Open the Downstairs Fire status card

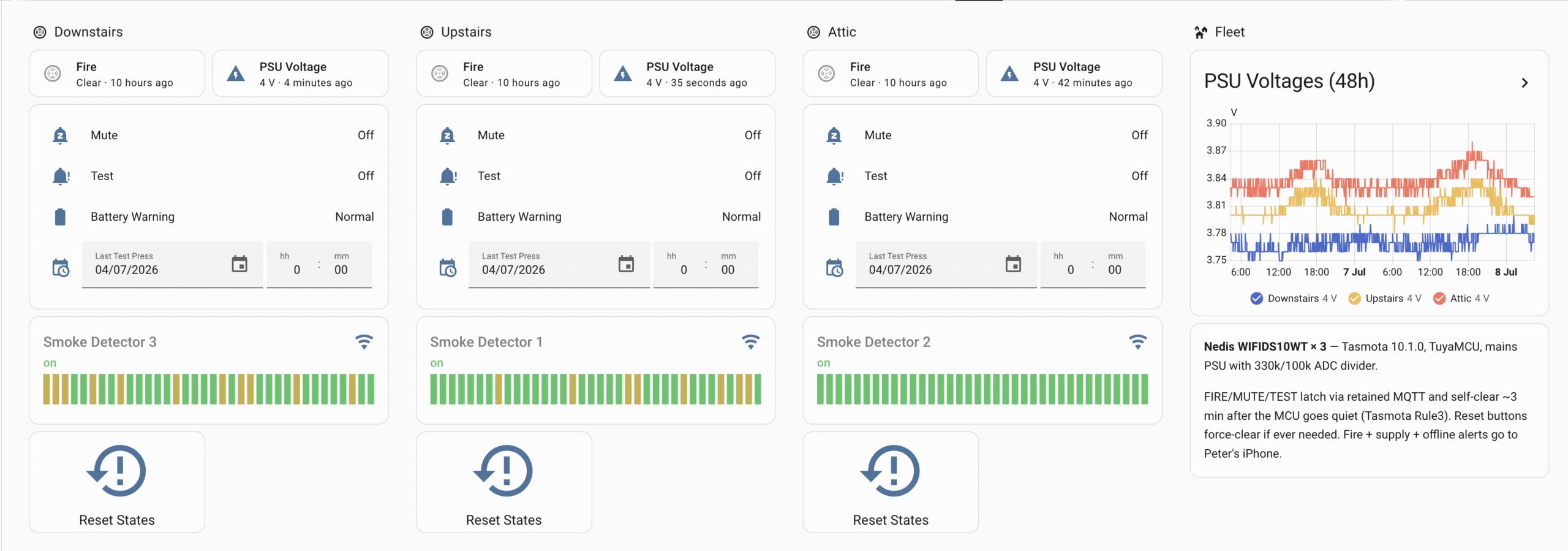pos(117,74)
